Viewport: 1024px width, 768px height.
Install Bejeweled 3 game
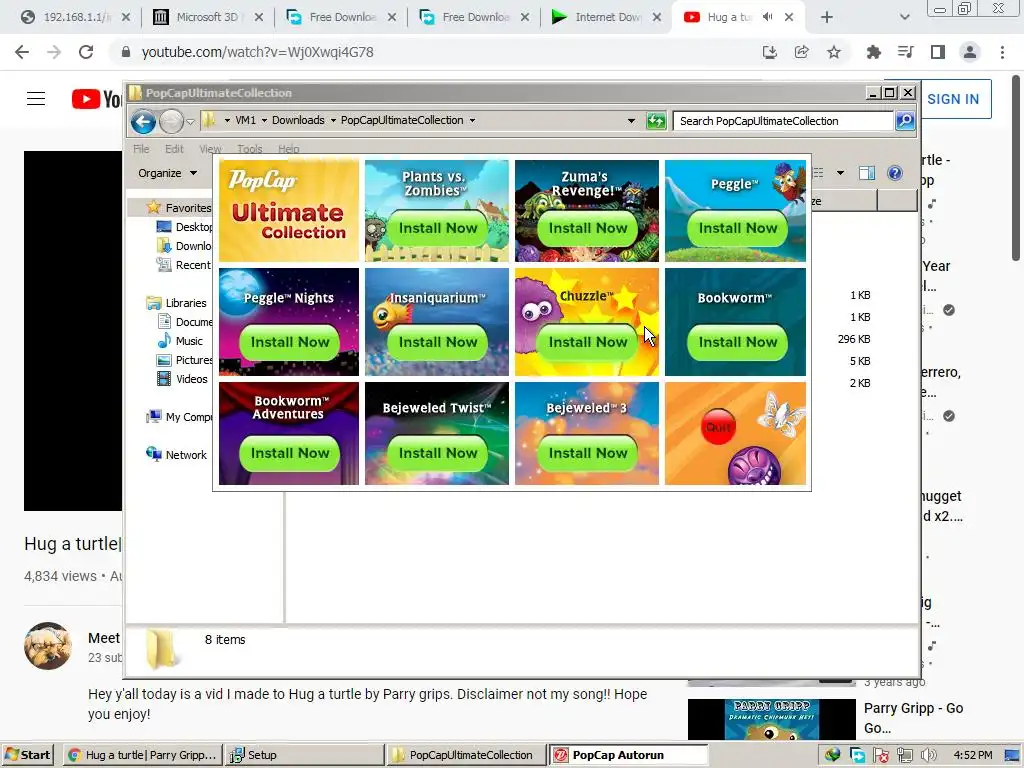(x=588, y=453)
